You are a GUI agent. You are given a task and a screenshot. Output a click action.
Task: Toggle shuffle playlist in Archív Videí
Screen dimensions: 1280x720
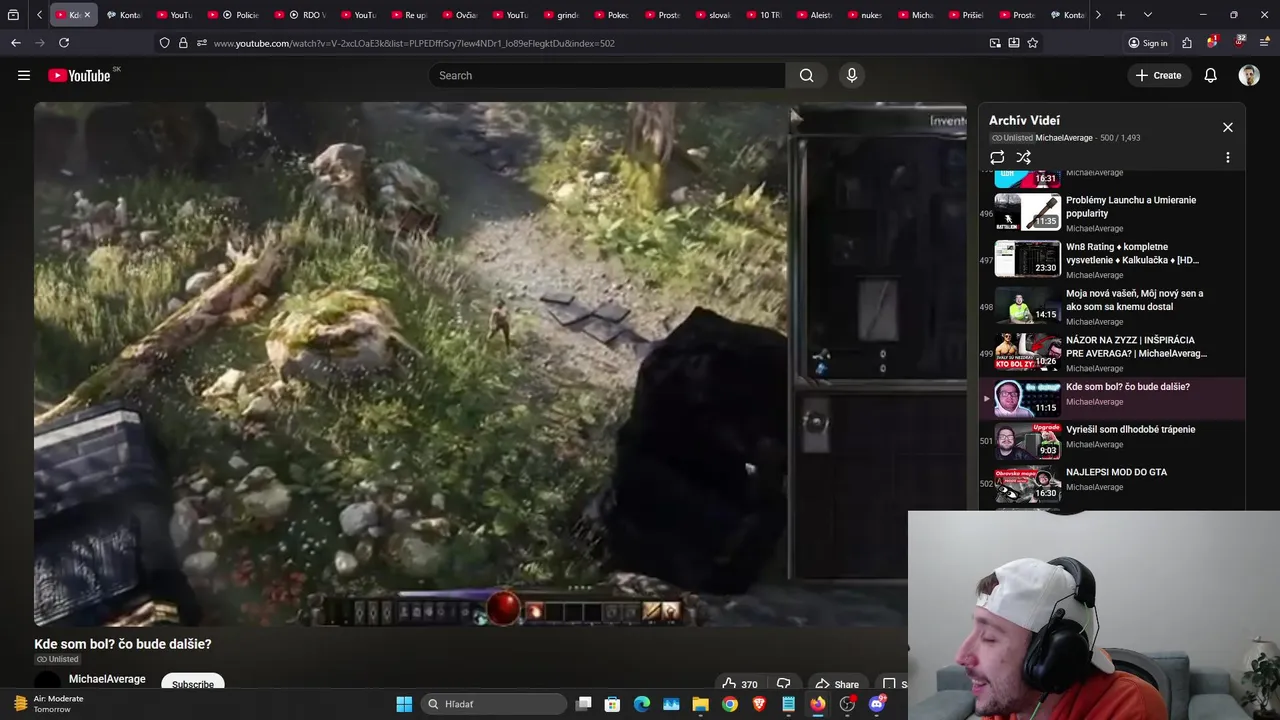pyautogui.click(x=1023, y=157)
